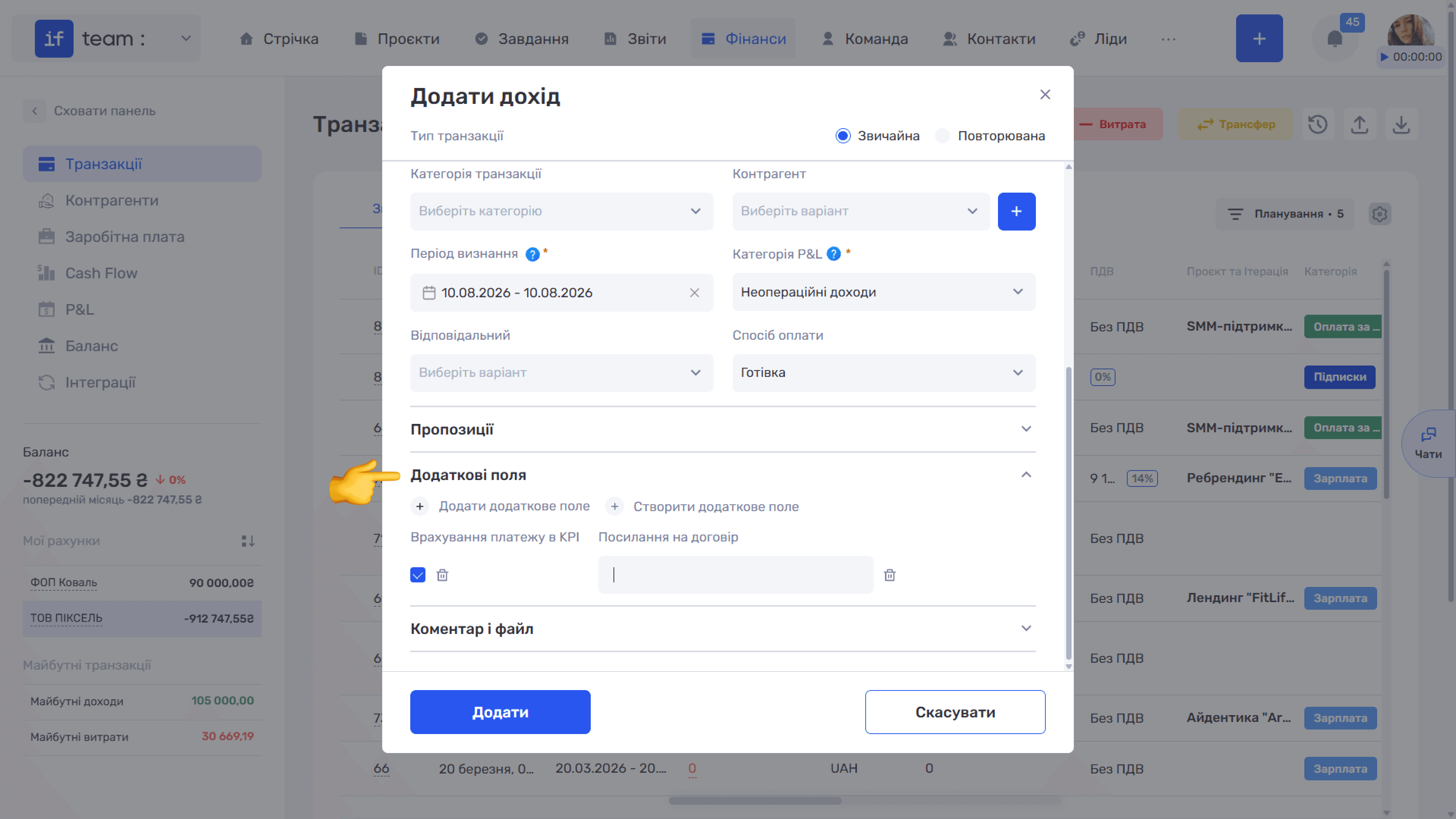
Task: Open Інтеграції in sidebar
Action: pos(142,383)
